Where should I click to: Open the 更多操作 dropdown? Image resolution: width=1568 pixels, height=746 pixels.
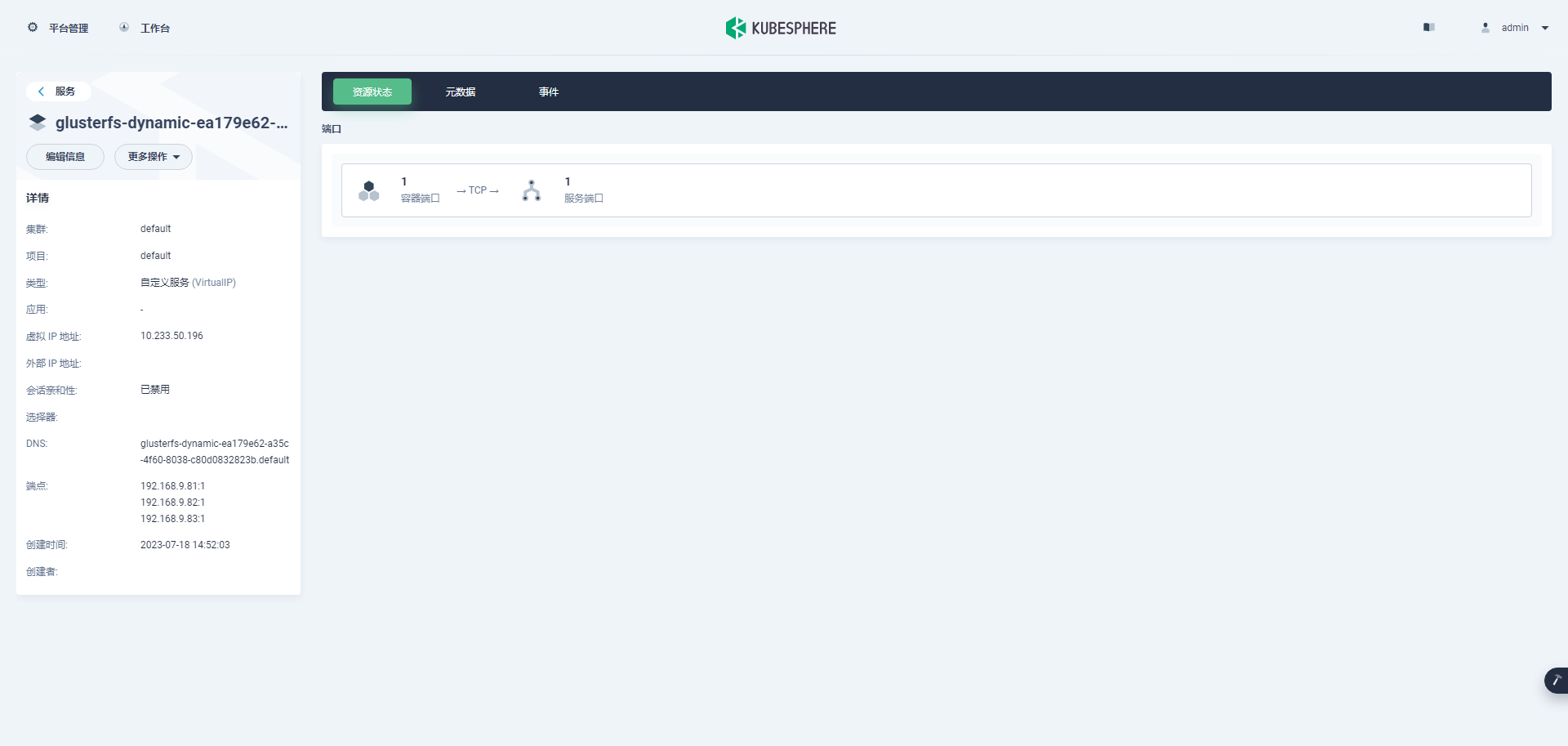[x=153, y=157]
